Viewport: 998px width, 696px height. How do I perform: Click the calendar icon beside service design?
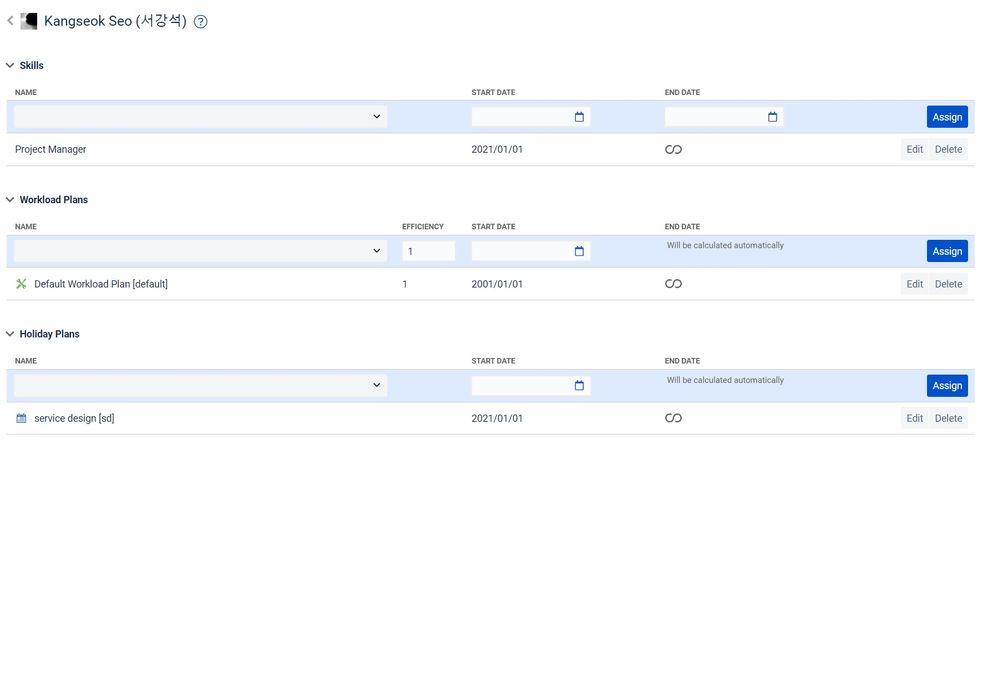pos(21,418)
